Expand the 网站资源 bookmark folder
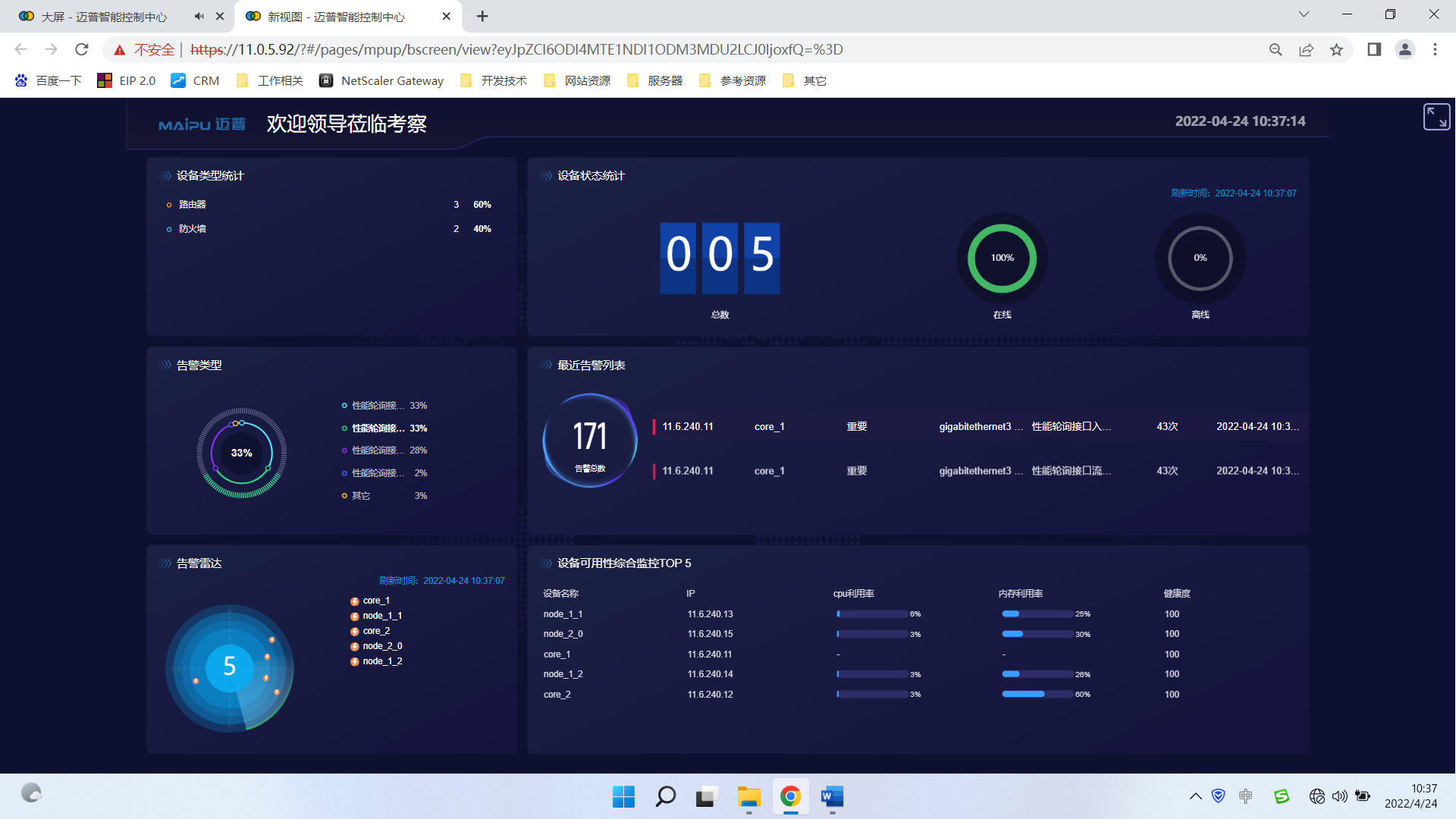Image resolution: width=1456 pixels, height=819 pixels. (x=577, y=80)
